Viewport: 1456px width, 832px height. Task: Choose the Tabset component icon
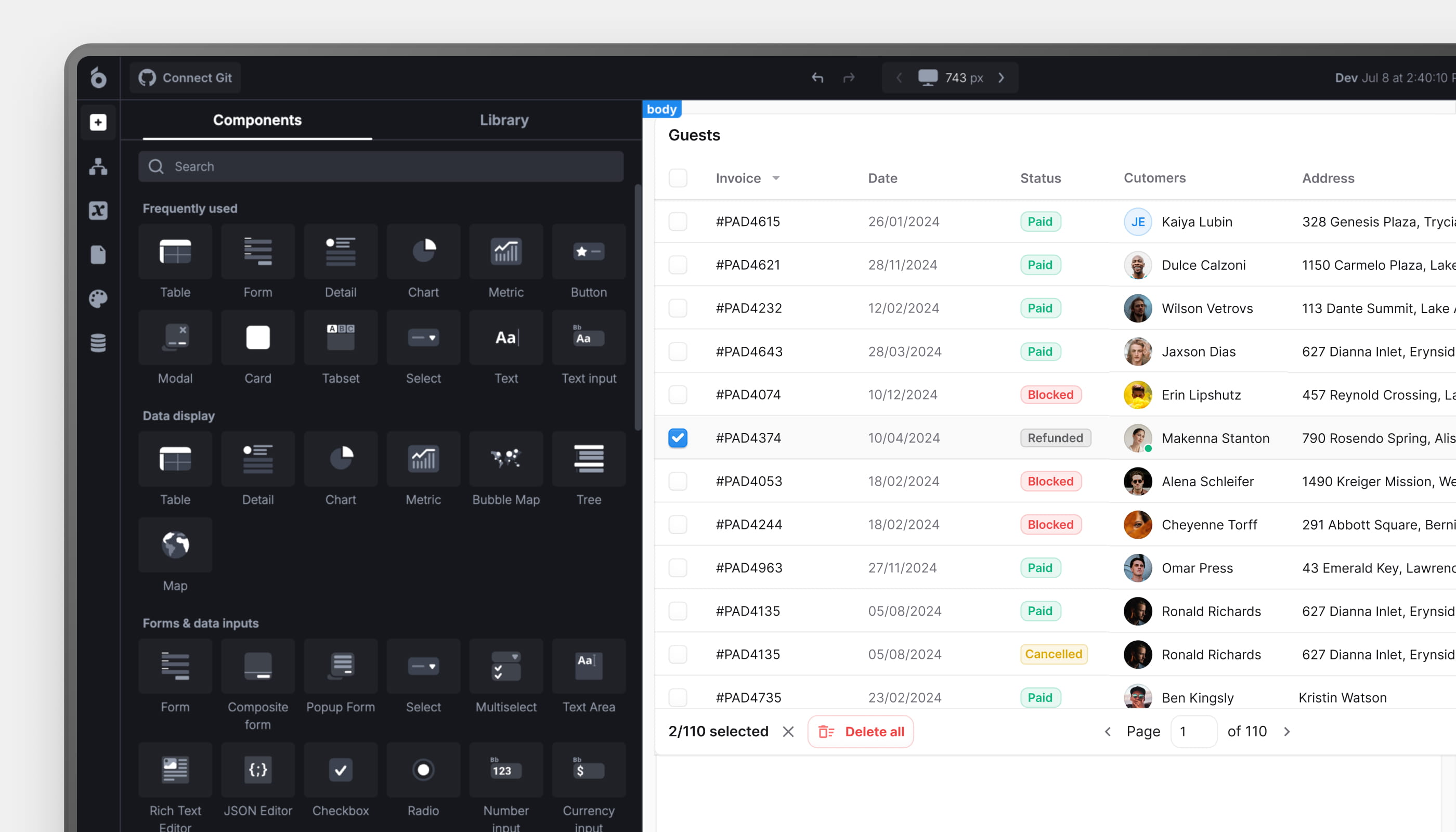coord(341,337)
